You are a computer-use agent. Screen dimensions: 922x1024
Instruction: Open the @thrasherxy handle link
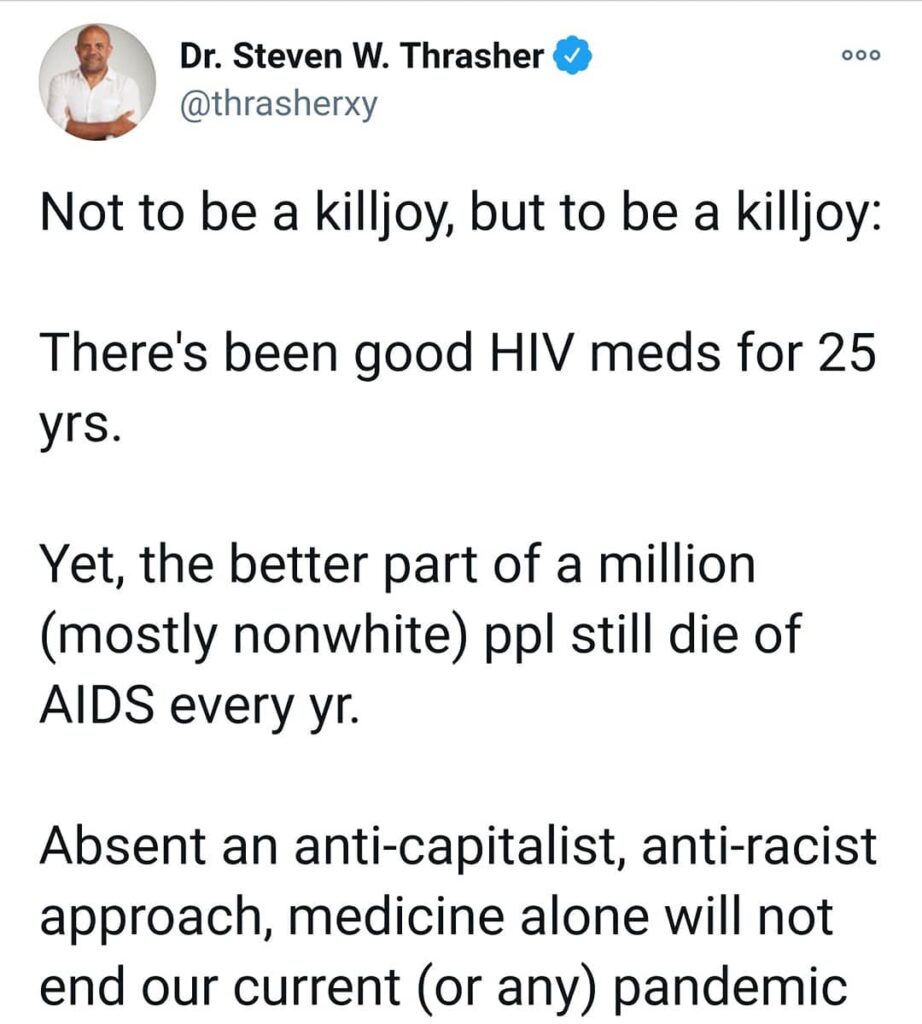coord(279,104)
